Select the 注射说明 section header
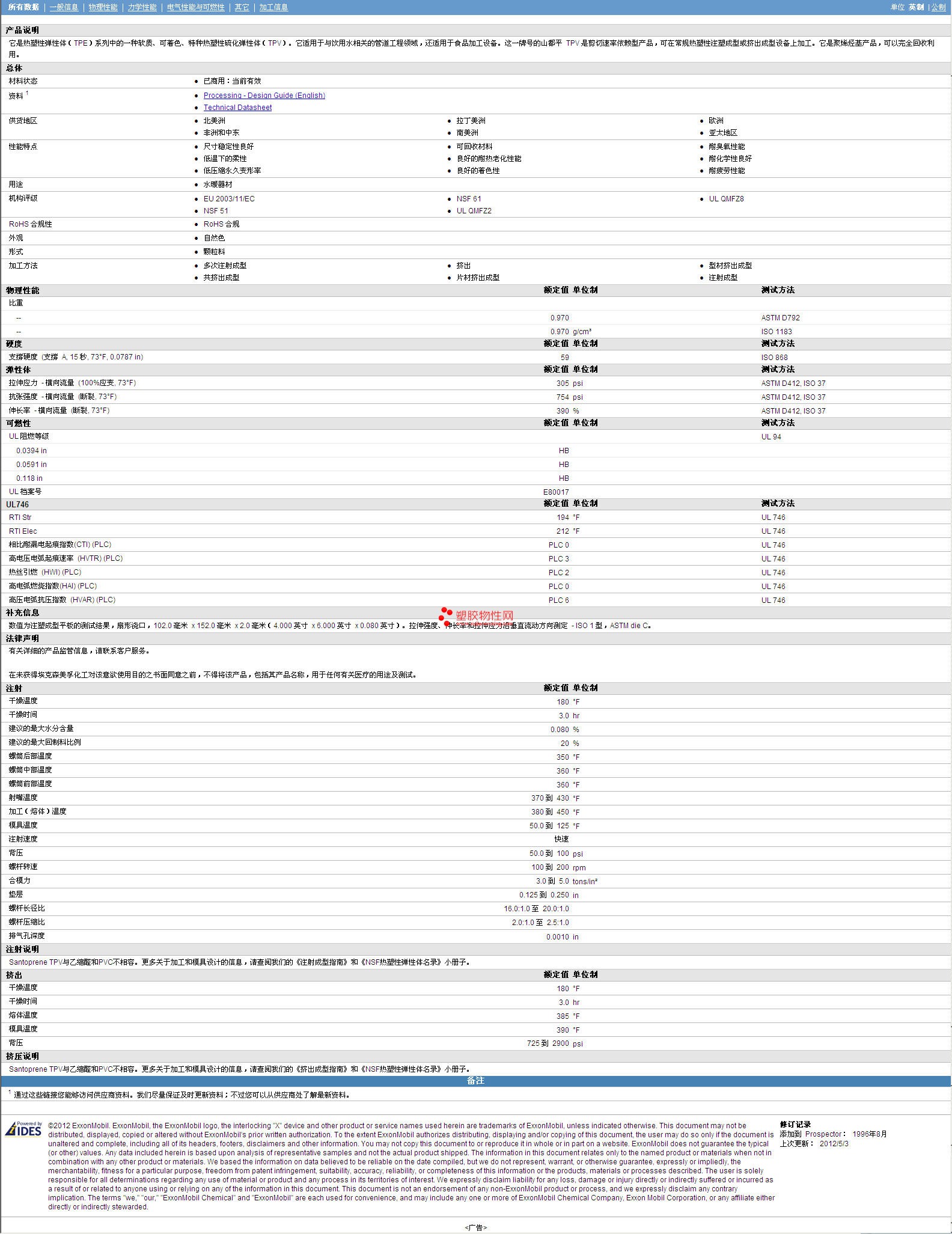This screenshot has height=1234, width=952. (22, 949)
